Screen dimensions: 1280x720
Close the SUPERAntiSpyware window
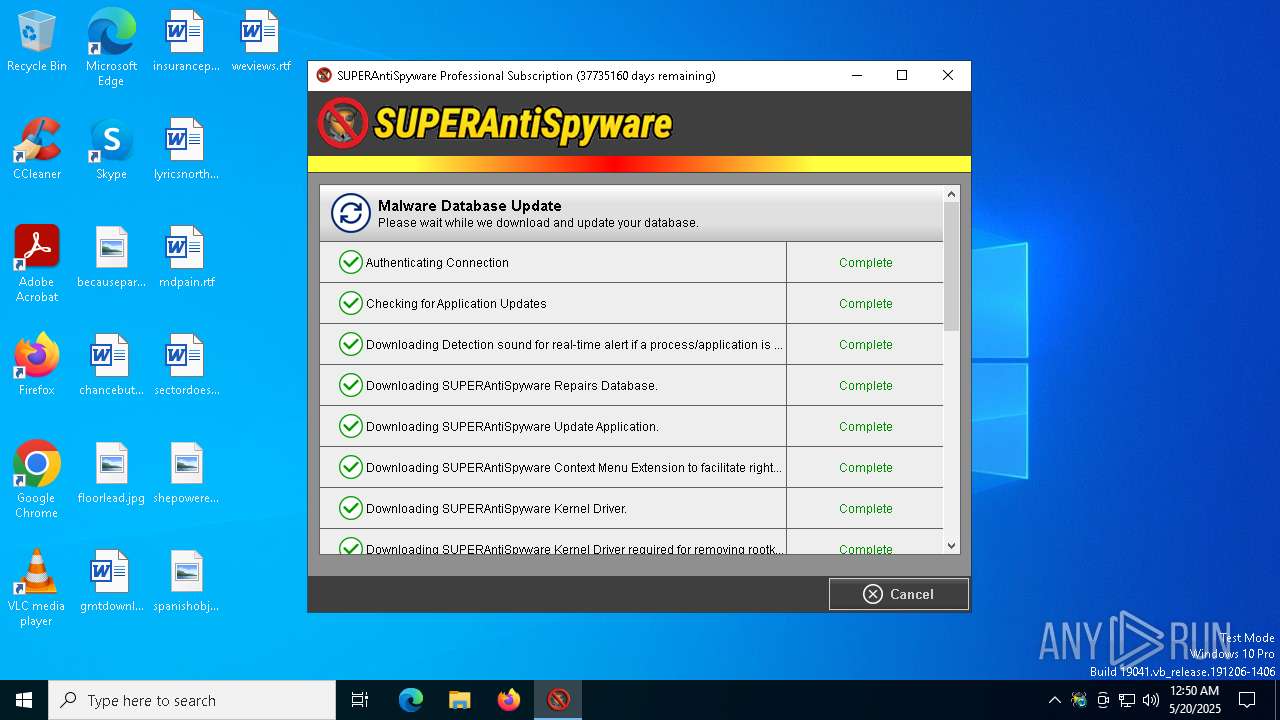[948, 75]
